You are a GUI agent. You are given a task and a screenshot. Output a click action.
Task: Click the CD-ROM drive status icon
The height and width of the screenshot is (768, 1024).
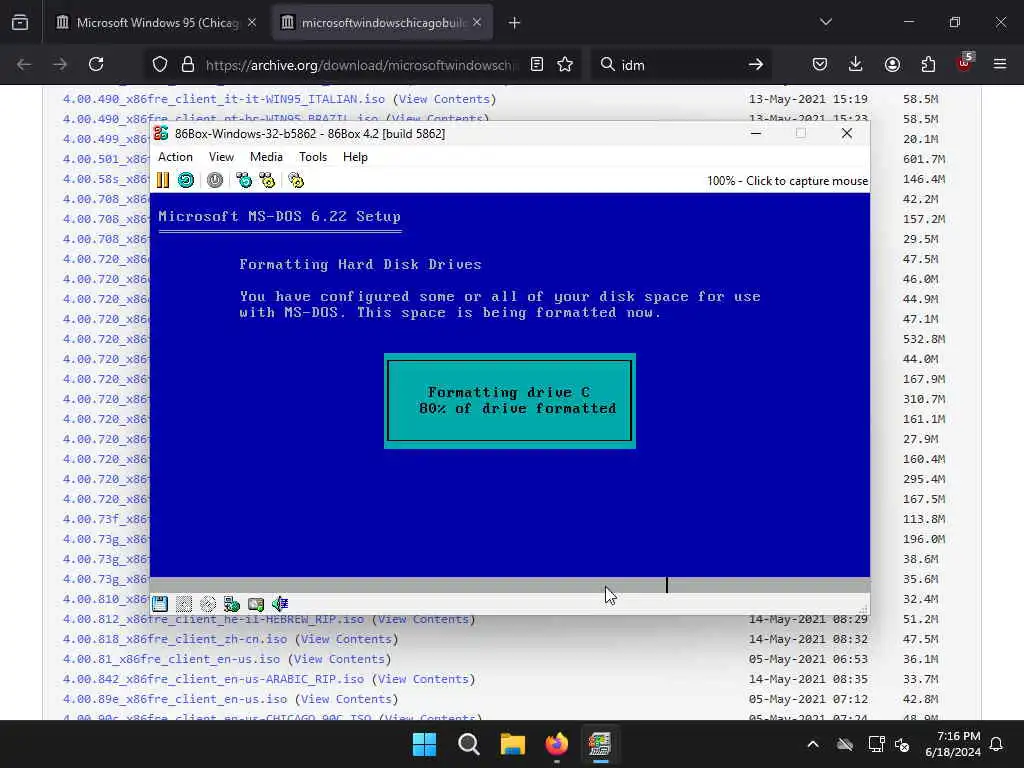pyautogui.click(x=208, y=604)
